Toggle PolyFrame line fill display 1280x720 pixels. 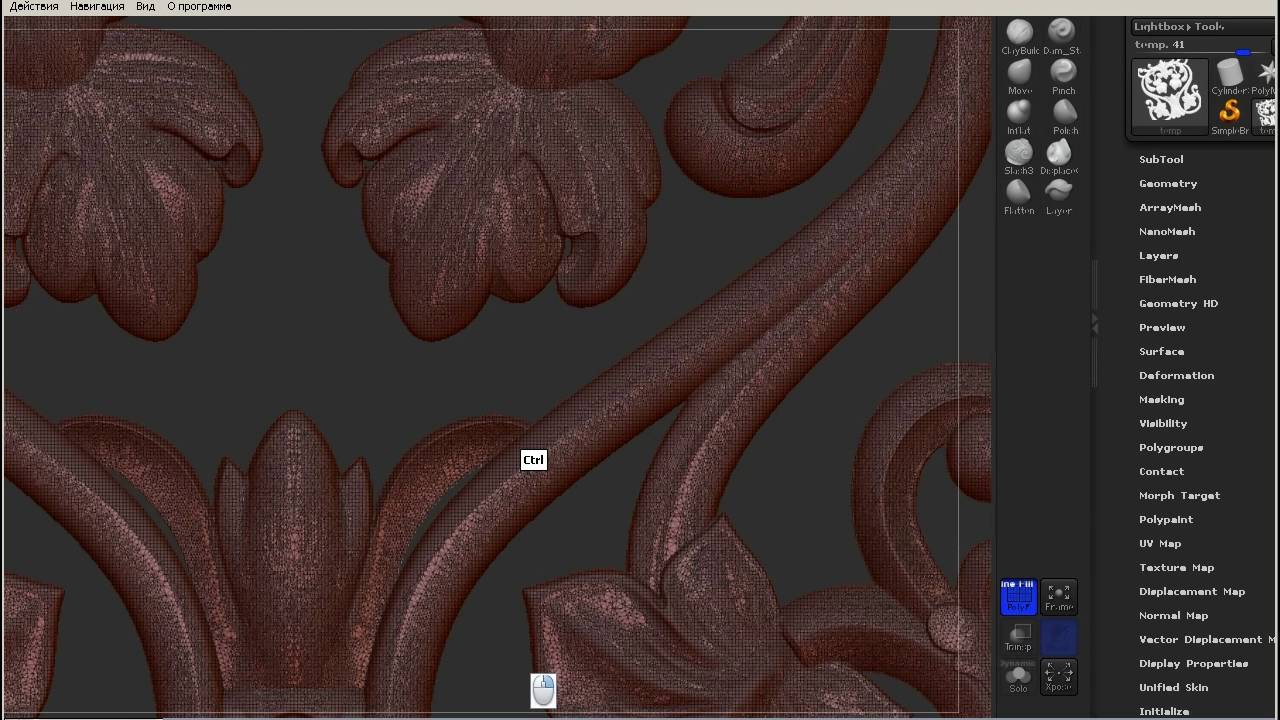click(1018, 596)
